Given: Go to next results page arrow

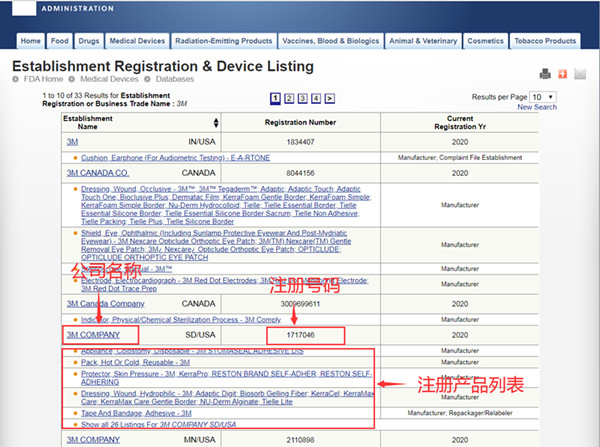Looking at the screenshot, I should (330, 98).
